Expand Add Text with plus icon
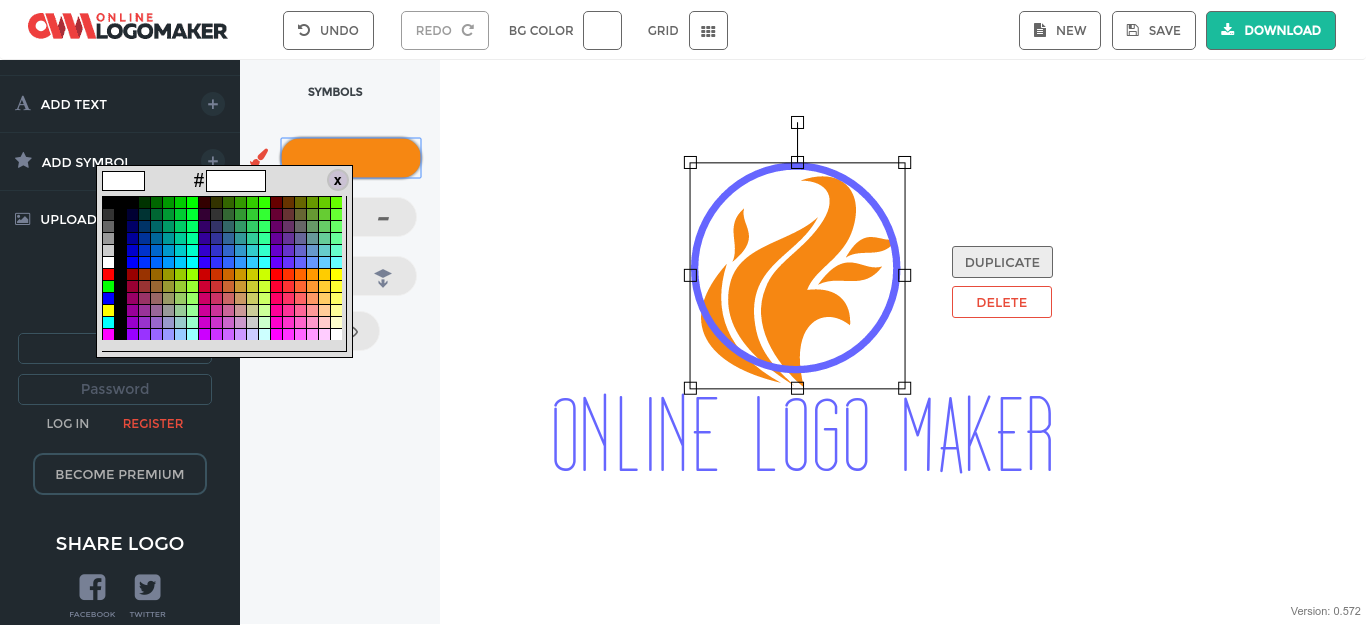Screen dimensions: 1366x625 click(212, 104)
